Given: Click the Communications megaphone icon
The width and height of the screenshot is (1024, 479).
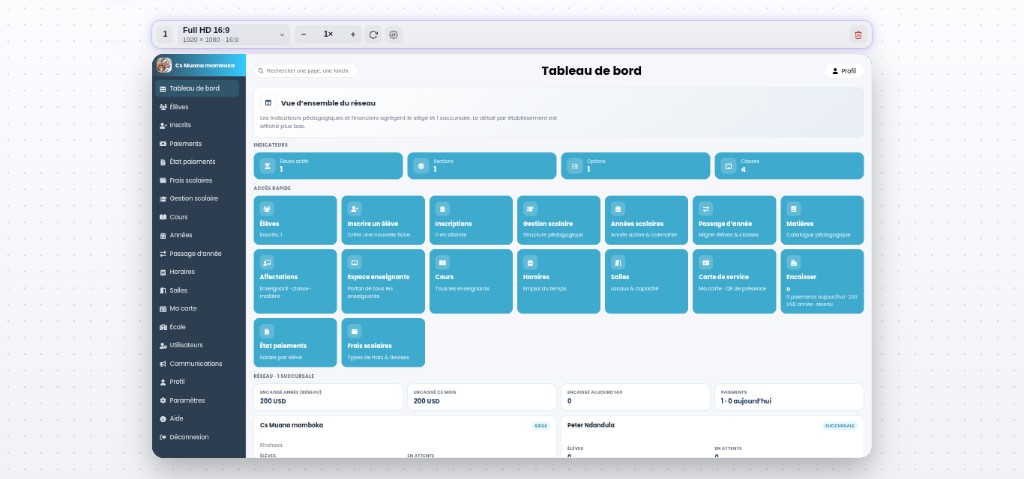Looking at the screenshot, I should pos(163,363).
